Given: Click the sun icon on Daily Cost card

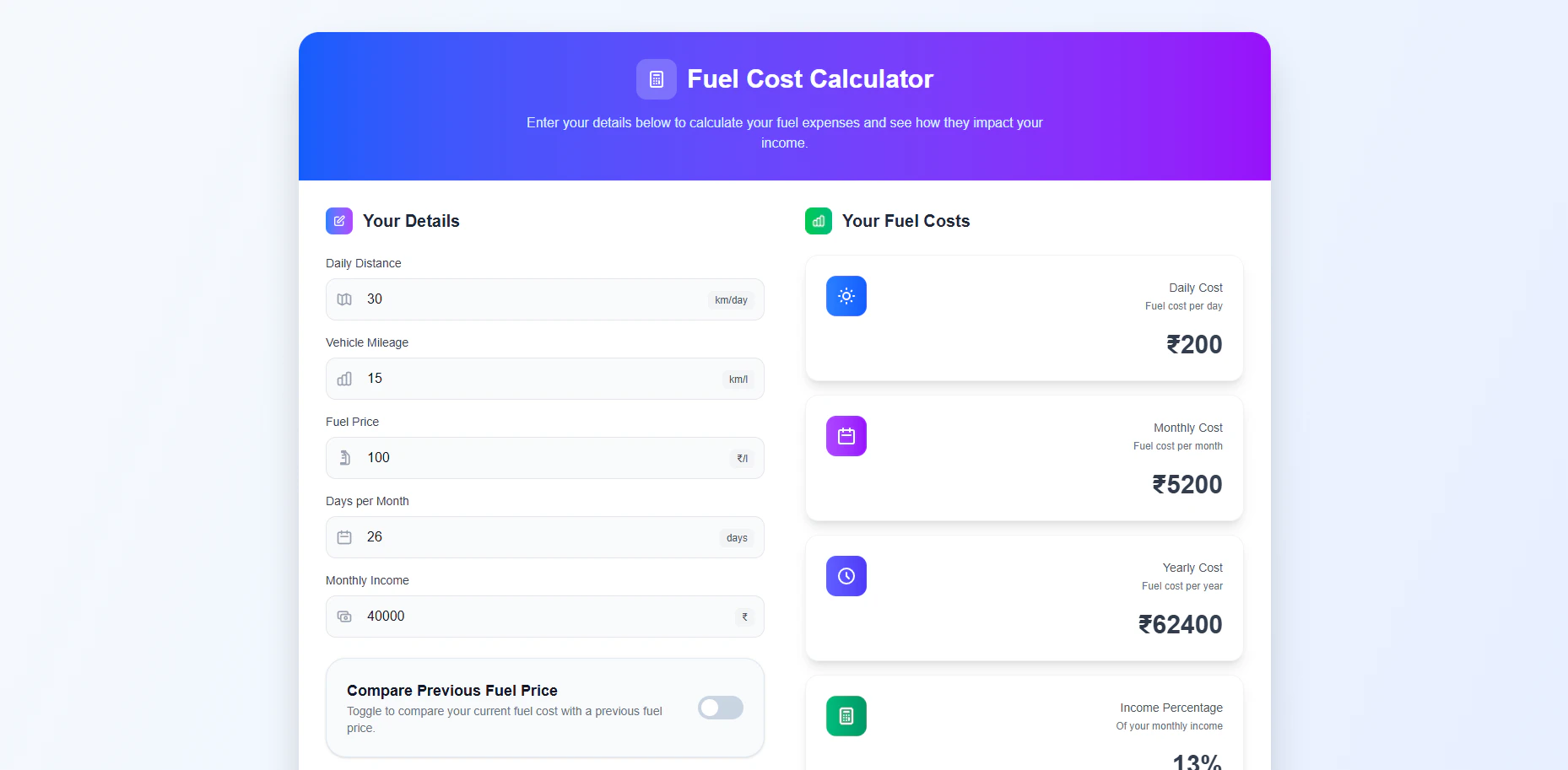Looking at the screenshot, I should [846, 296].
